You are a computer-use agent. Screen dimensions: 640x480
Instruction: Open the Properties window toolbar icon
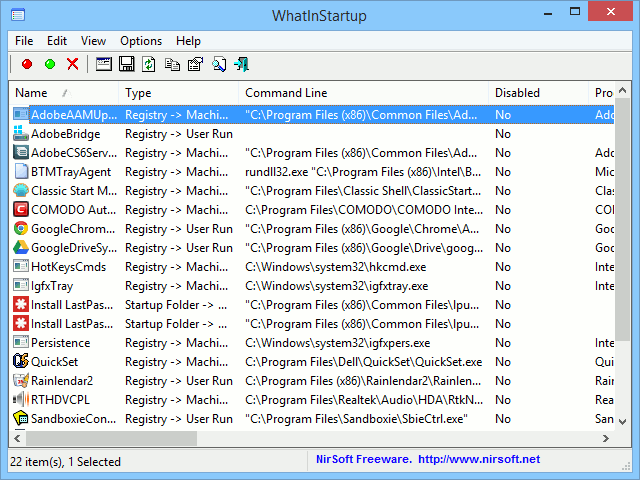pyautogui.click(x=104, y=64)
